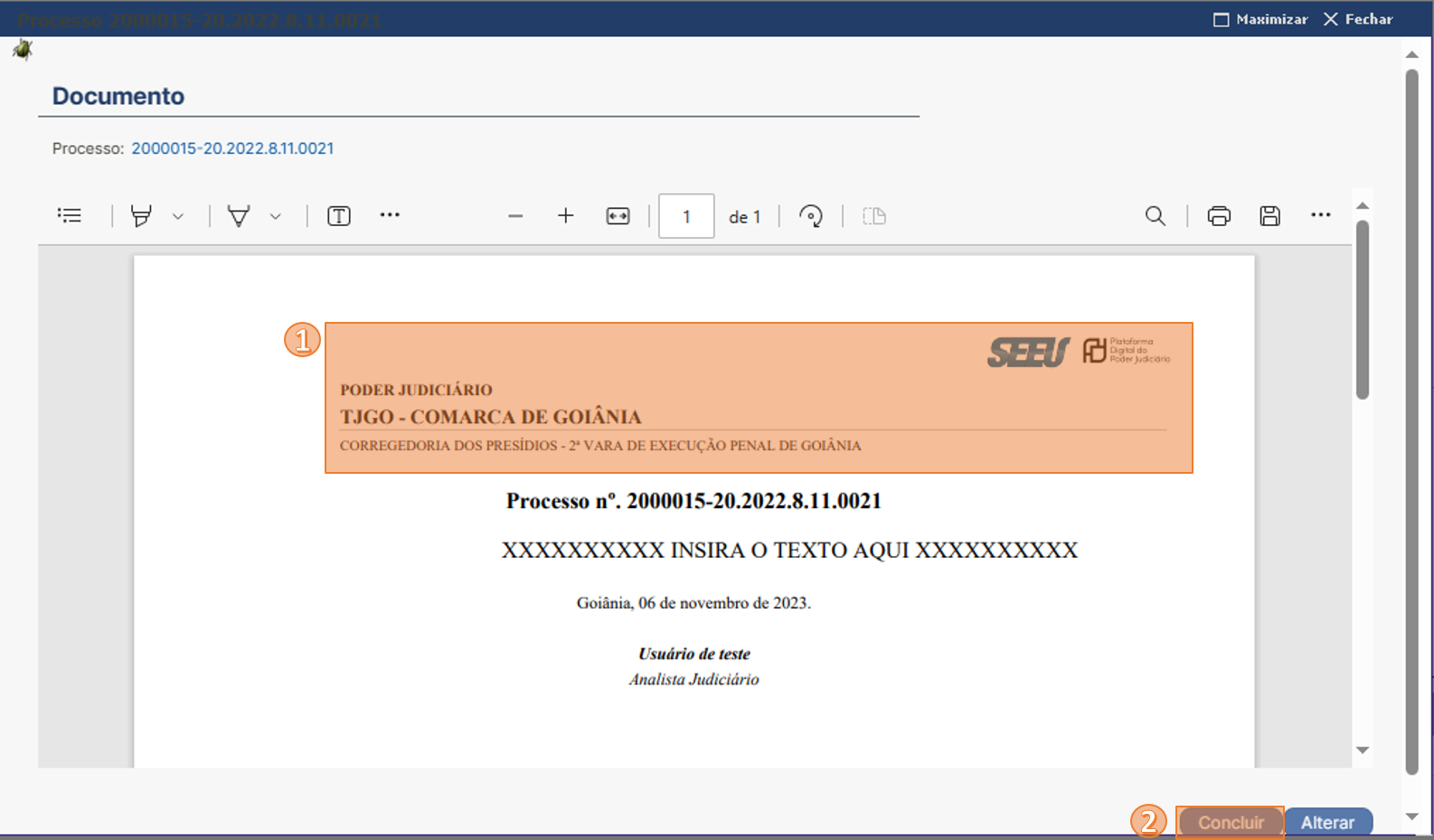Zoom in with the plus button
The width and height of the screenshot is (1434, 840).
pos(566,215)
